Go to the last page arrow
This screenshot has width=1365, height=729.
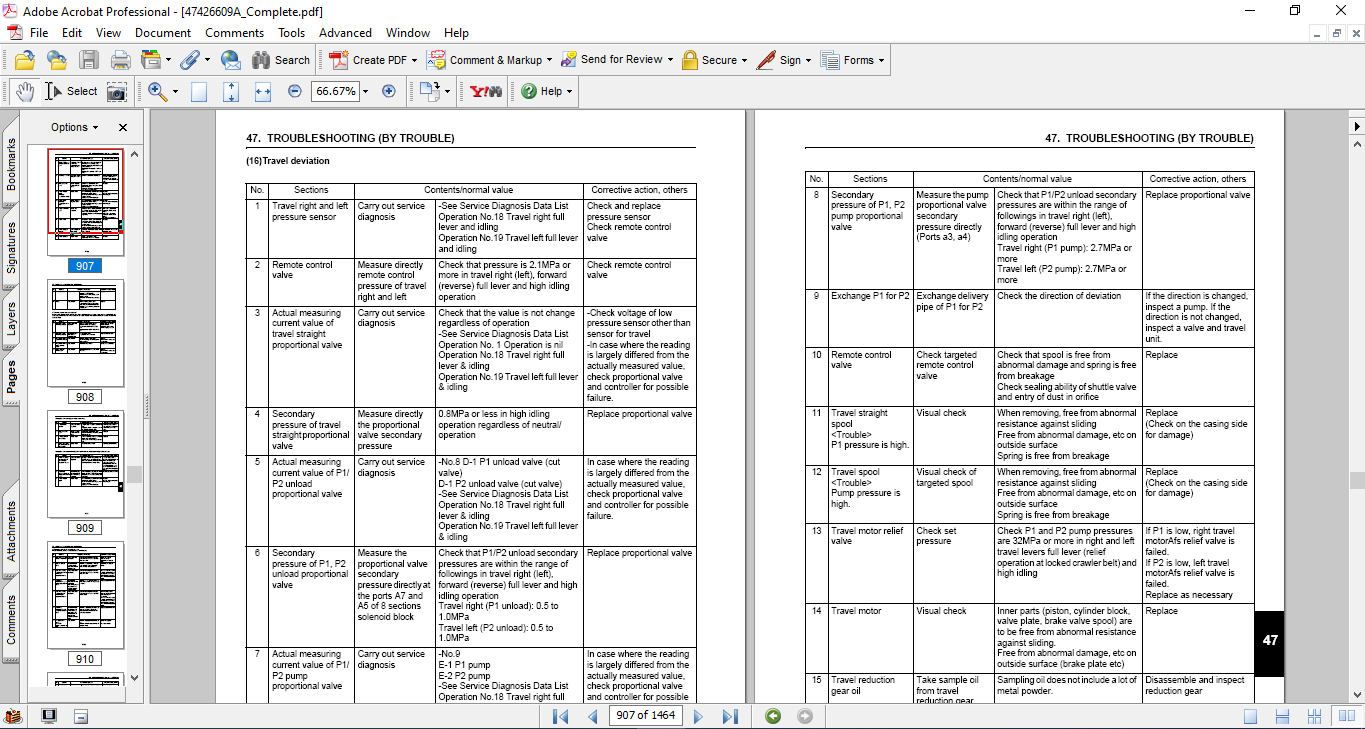pos(730,716)
